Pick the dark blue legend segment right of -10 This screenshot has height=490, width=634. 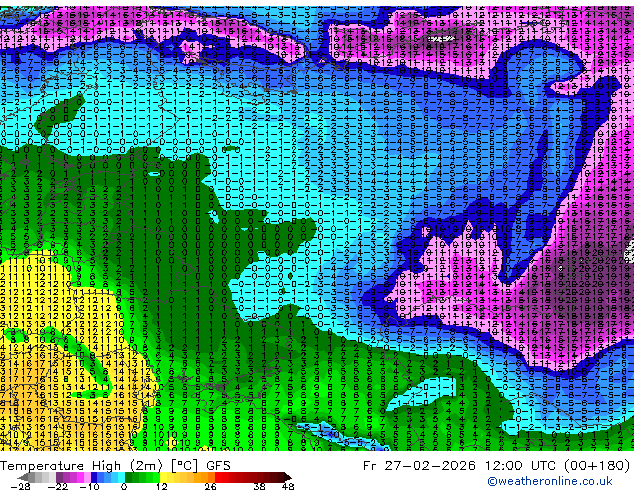[x=94, y=477]
